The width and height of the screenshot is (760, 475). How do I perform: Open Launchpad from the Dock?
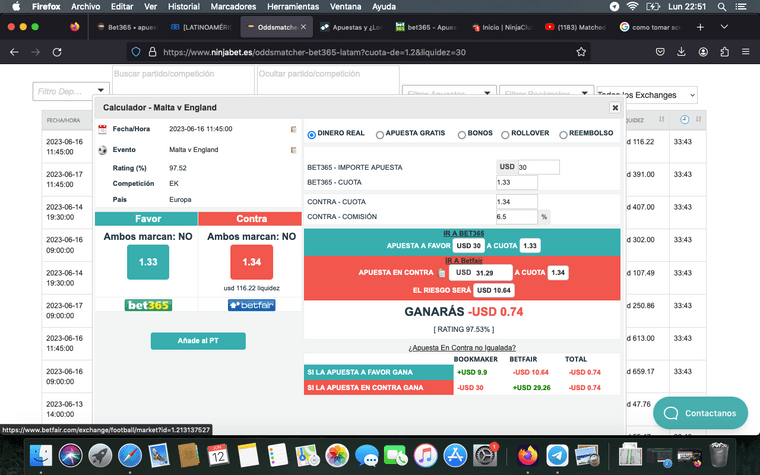coord(100,456)
